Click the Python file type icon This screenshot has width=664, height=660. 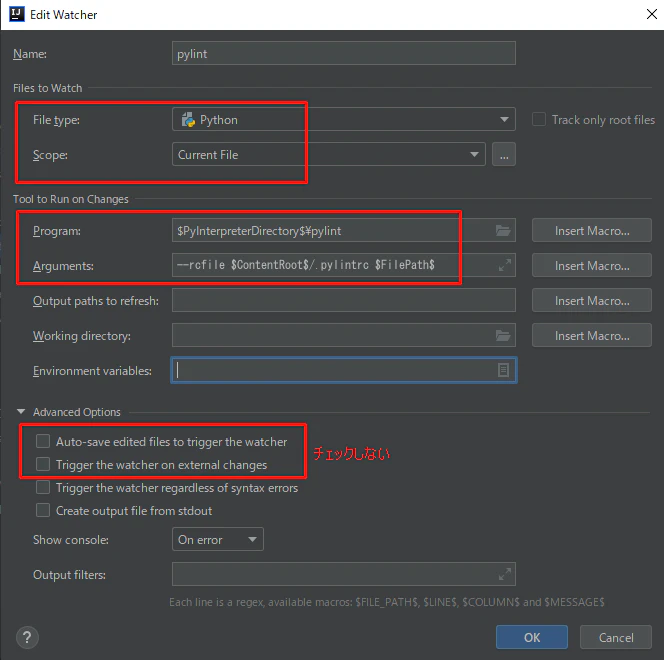pos(188,120)
